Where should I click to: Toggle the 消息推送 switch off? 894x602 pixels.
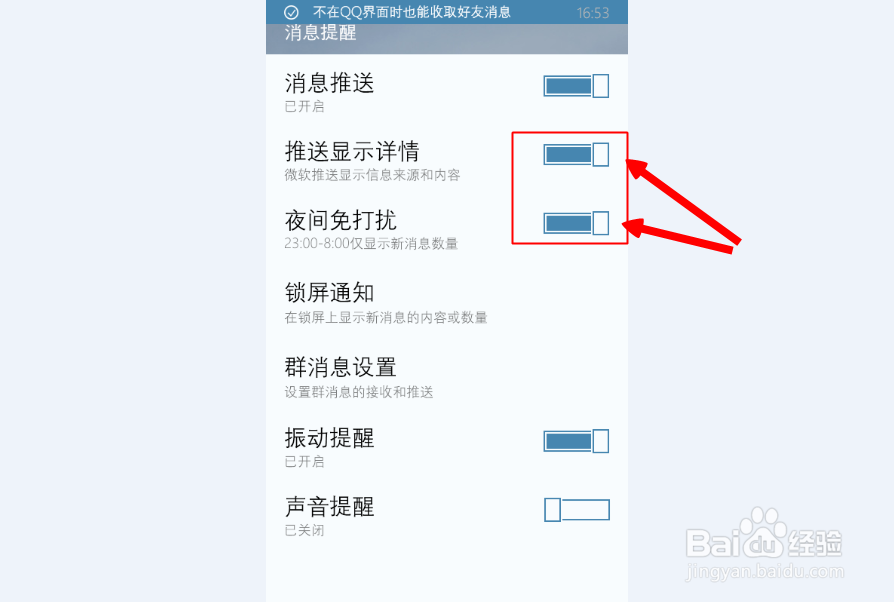[x=576, y=86]
